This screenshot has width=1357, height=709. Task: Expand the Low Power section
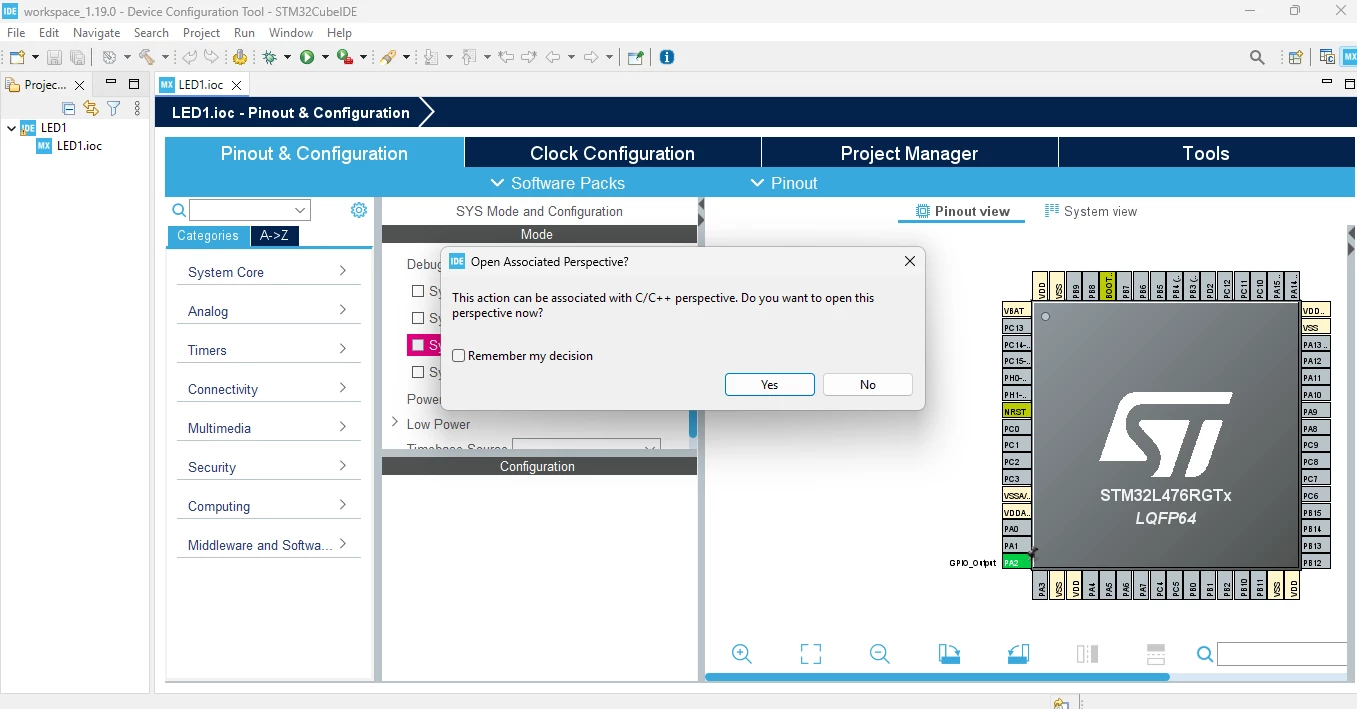tap(395, 423)
